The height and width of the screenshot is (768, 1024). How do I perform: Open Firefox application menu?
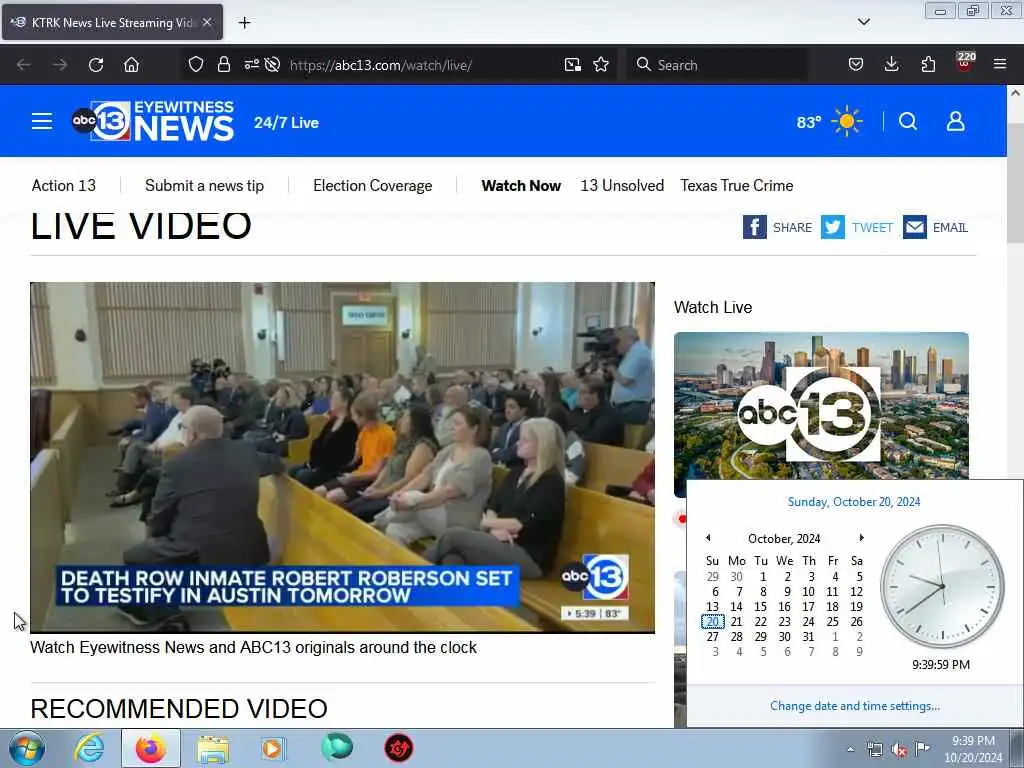[1000, 65]
